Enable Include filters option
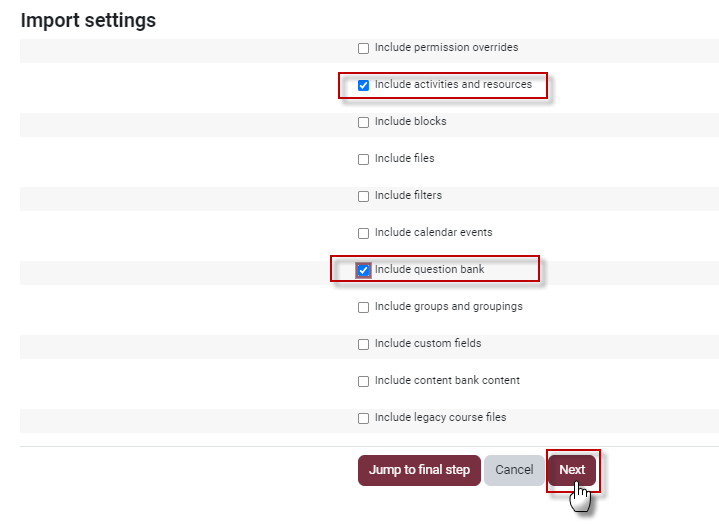 (363, 196)
